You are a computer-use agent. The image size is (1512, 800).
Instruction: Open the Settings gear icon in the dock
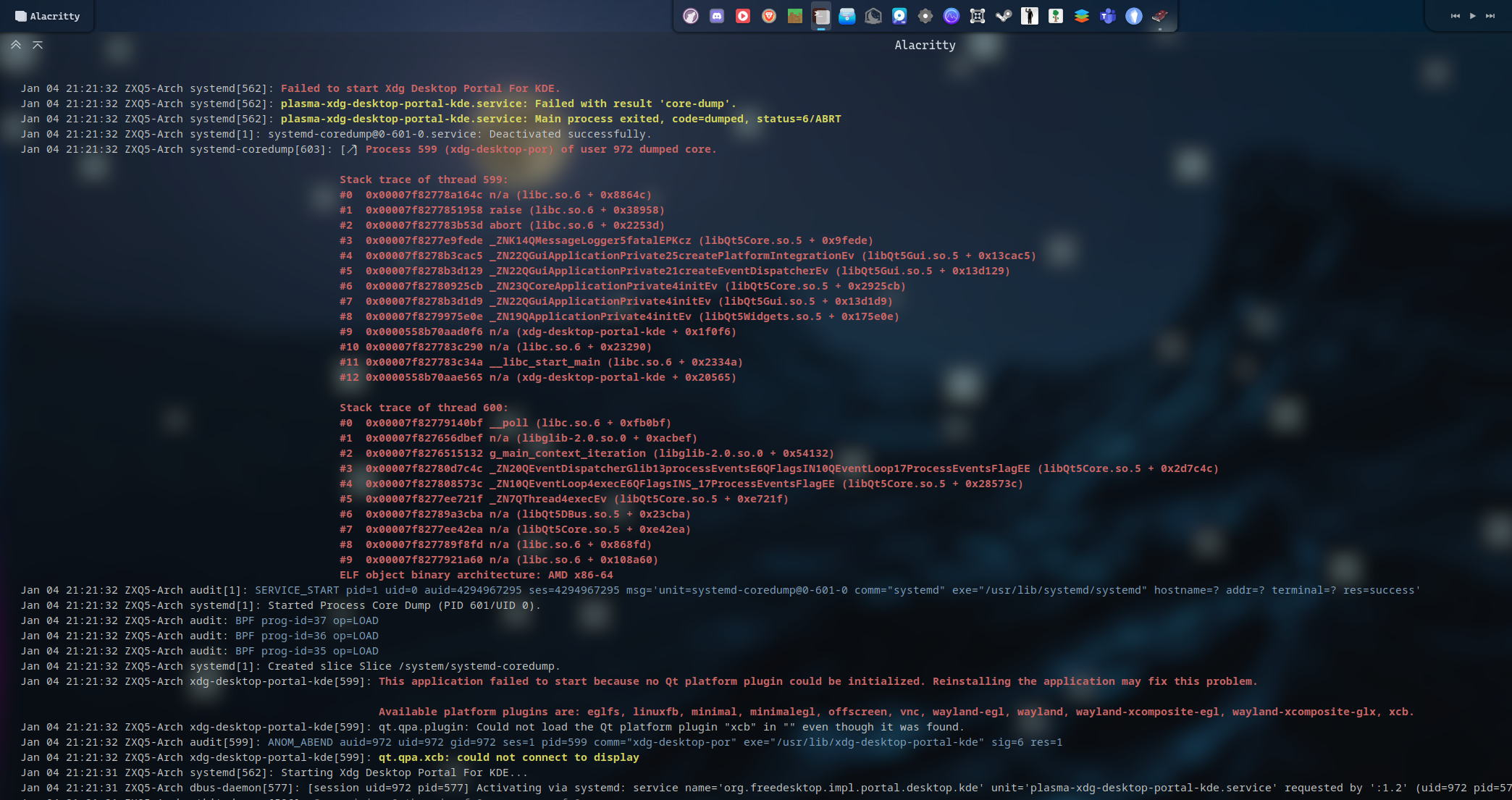coord(926,16)
